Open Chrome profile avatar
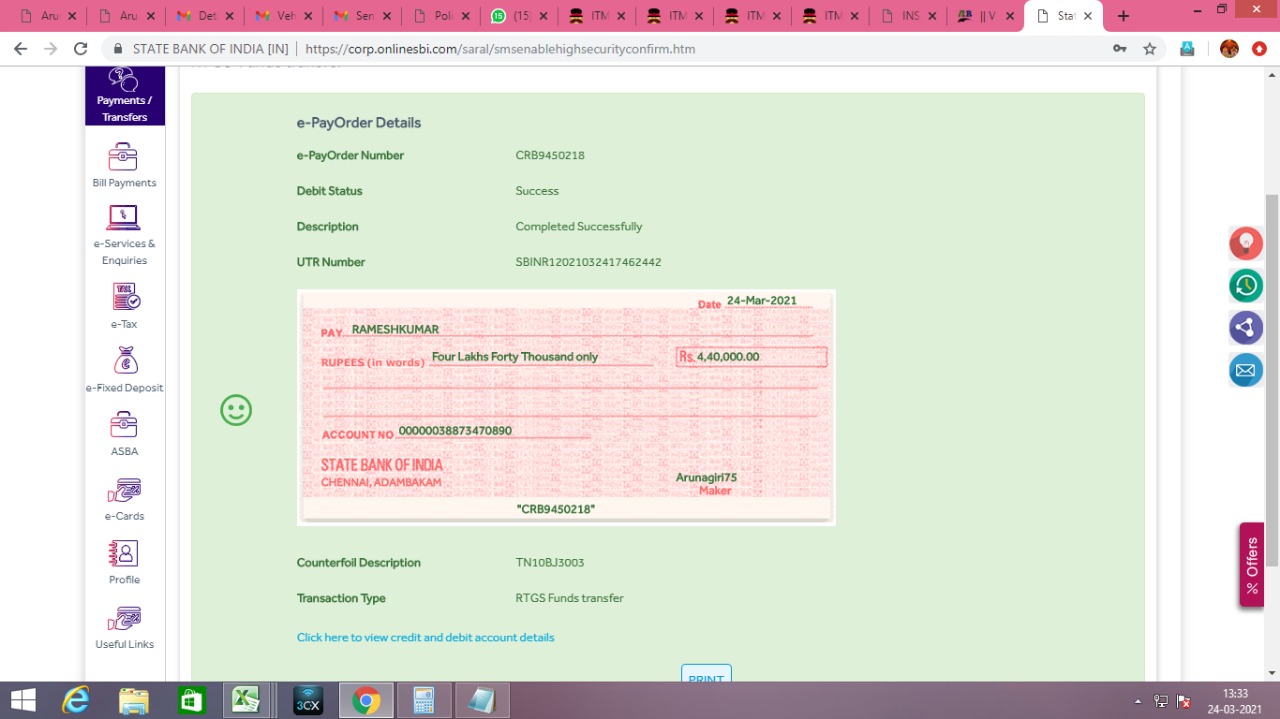The image size is (1280, 719). click(1229, 48)
